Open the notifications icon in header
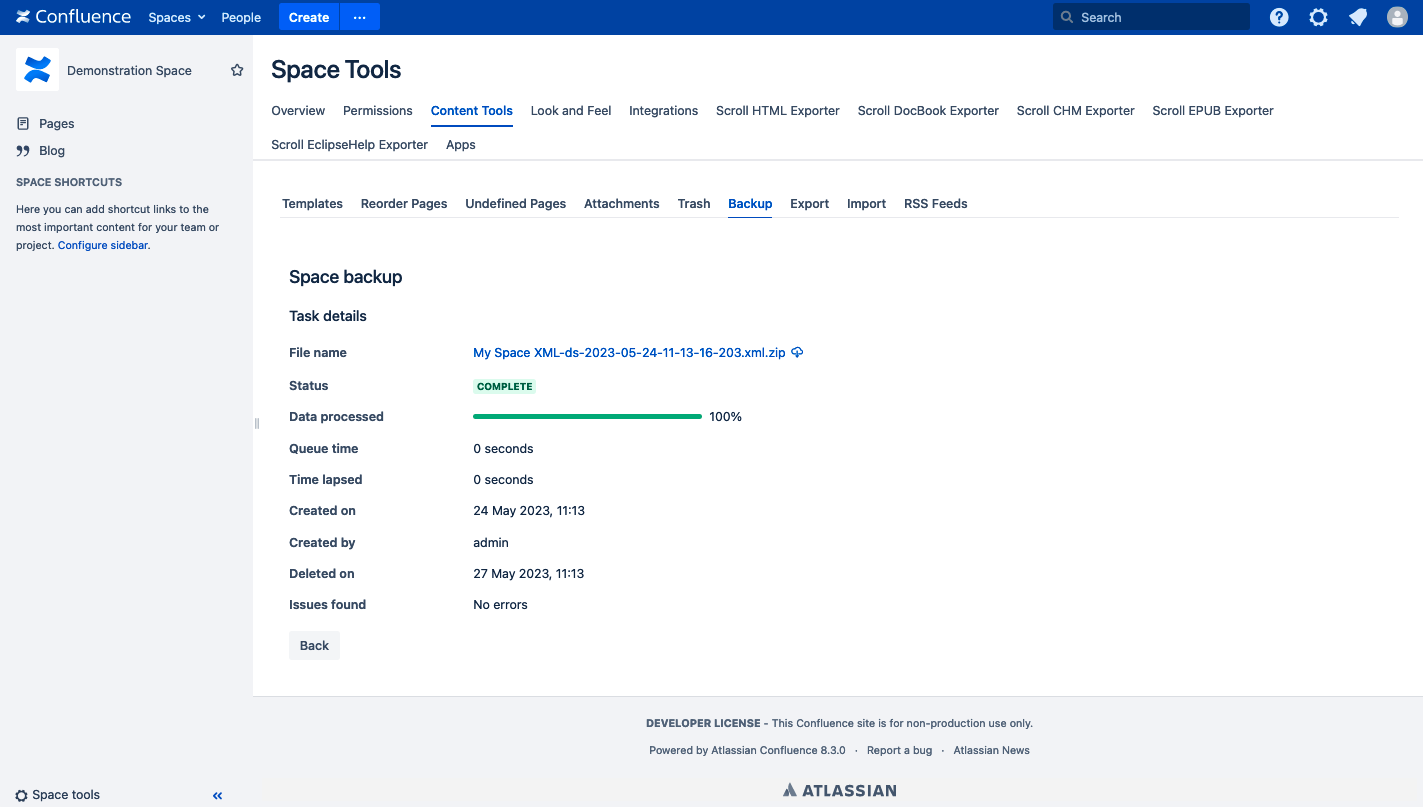 (1357, 17)
